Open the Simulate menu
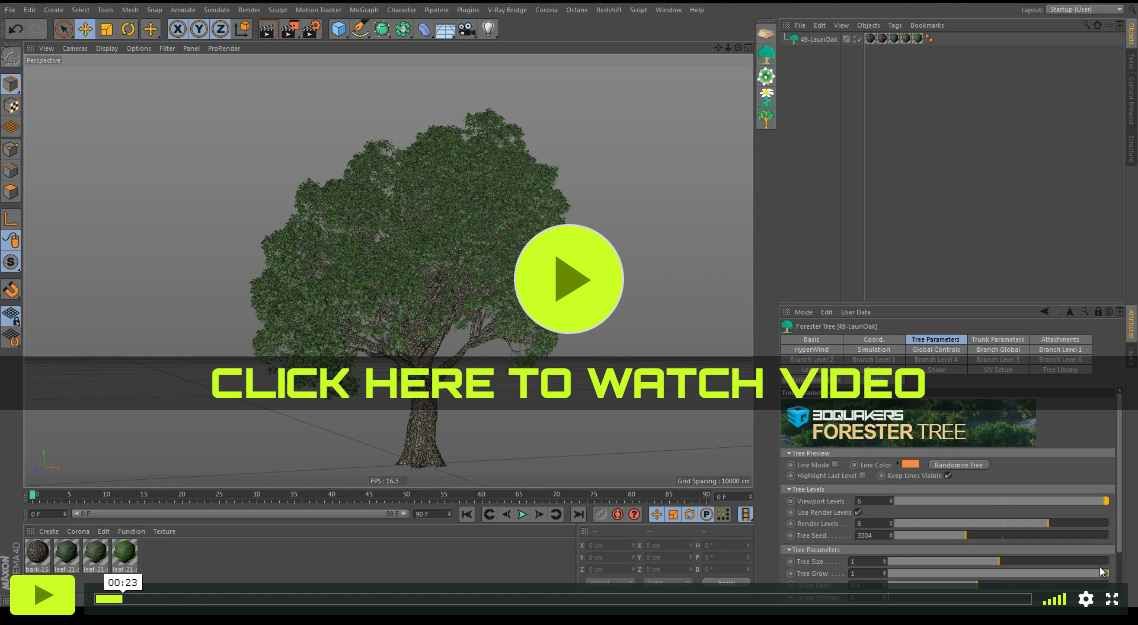 pos(216,9)
